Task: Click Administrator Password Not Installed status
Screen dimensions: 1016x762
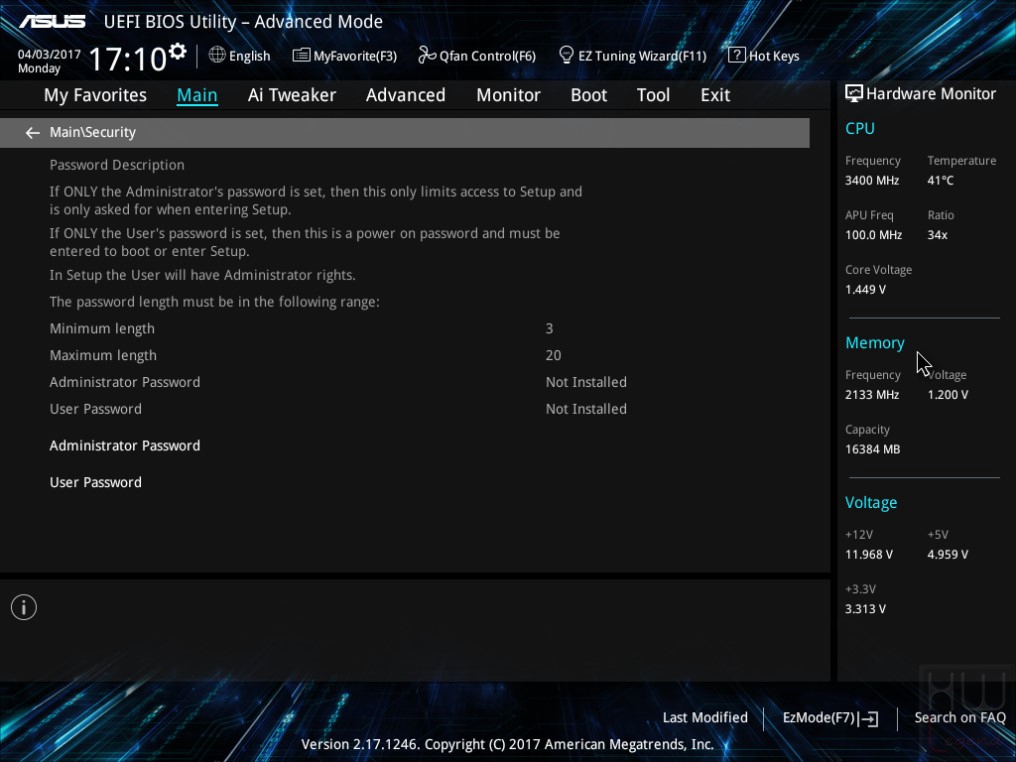Action: [586, 382]
